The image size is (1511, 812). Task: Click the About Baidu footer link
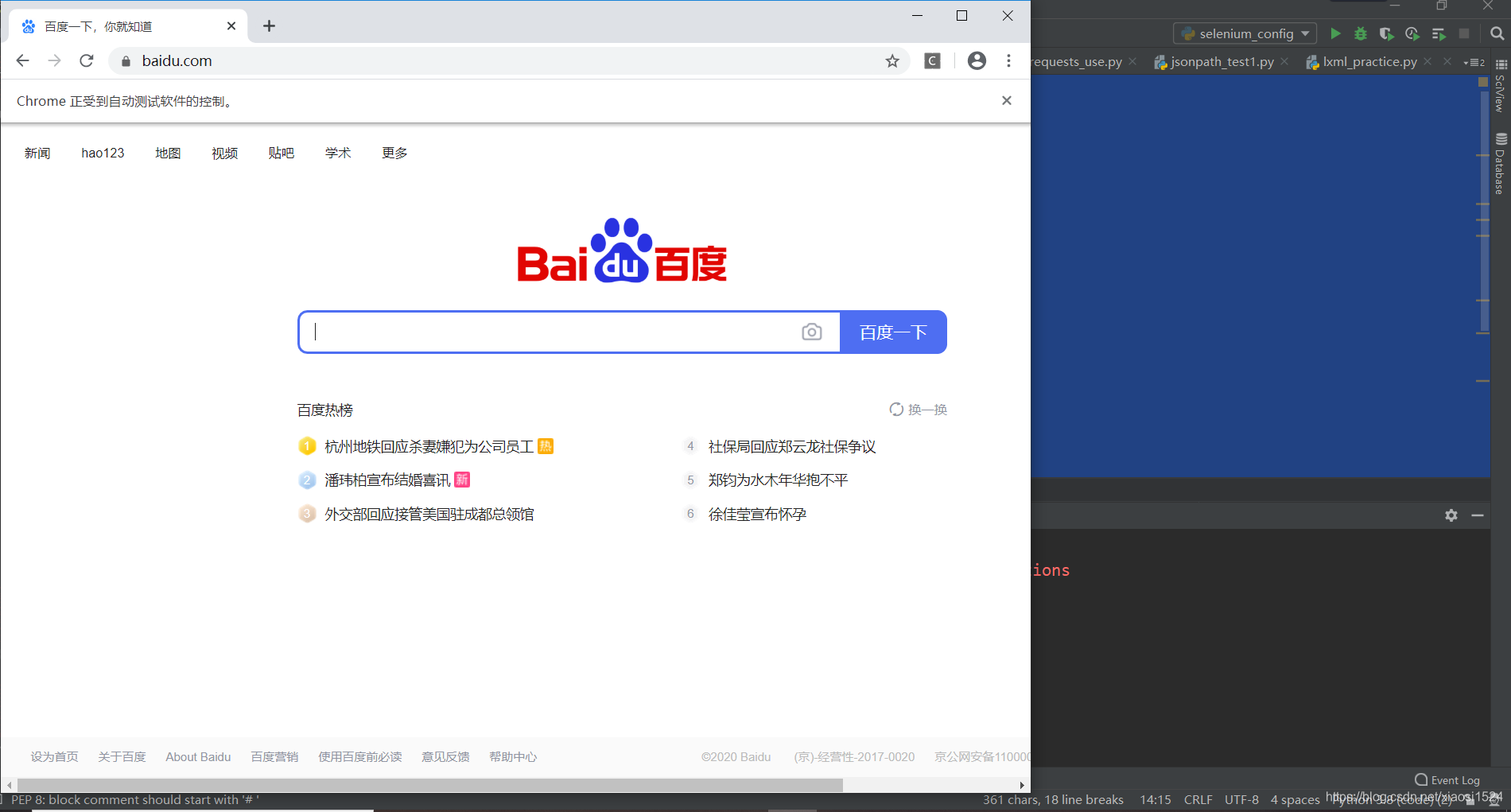pos(198,756)
